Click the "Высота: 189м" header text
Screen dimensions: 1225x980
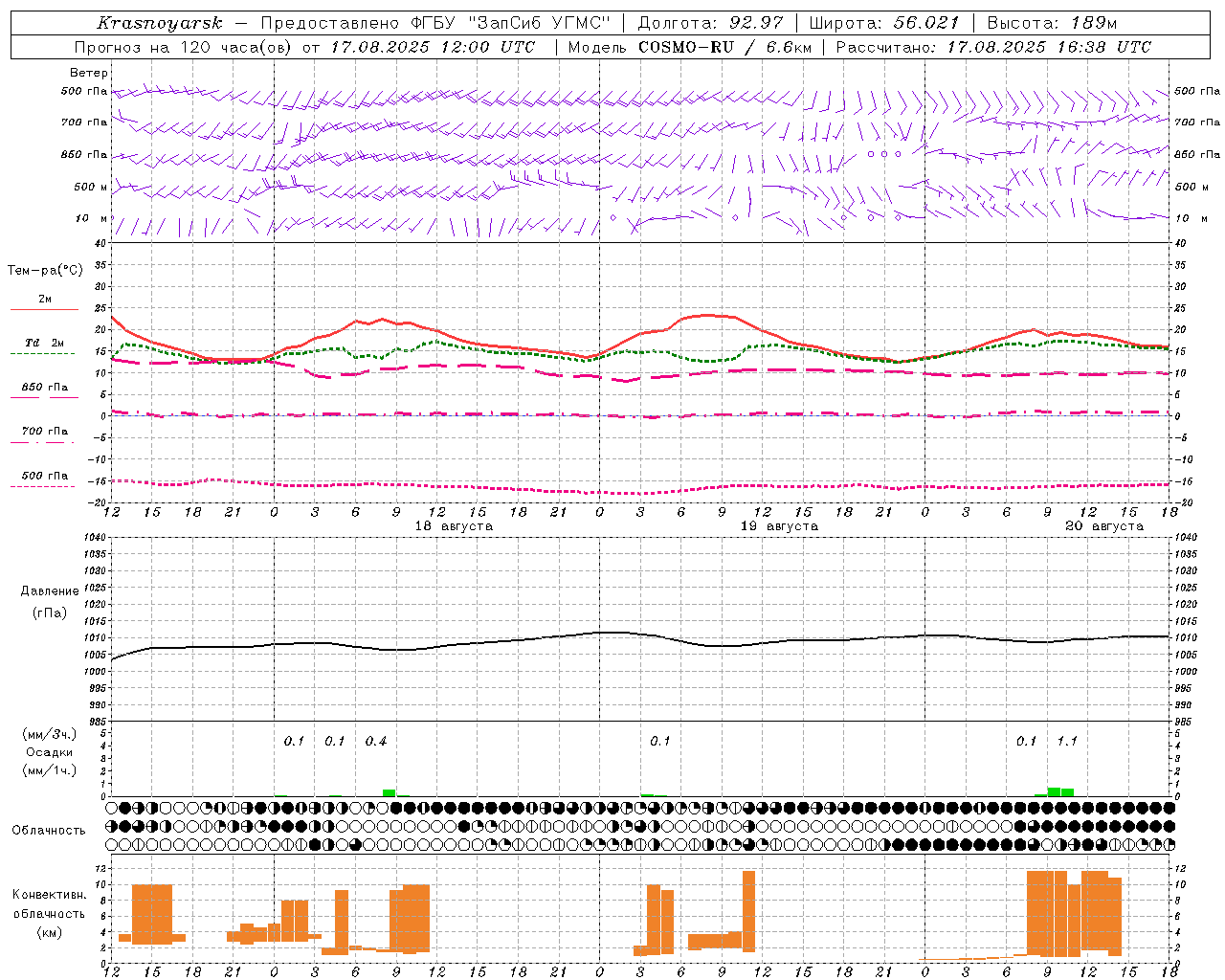pos(1052,23)
